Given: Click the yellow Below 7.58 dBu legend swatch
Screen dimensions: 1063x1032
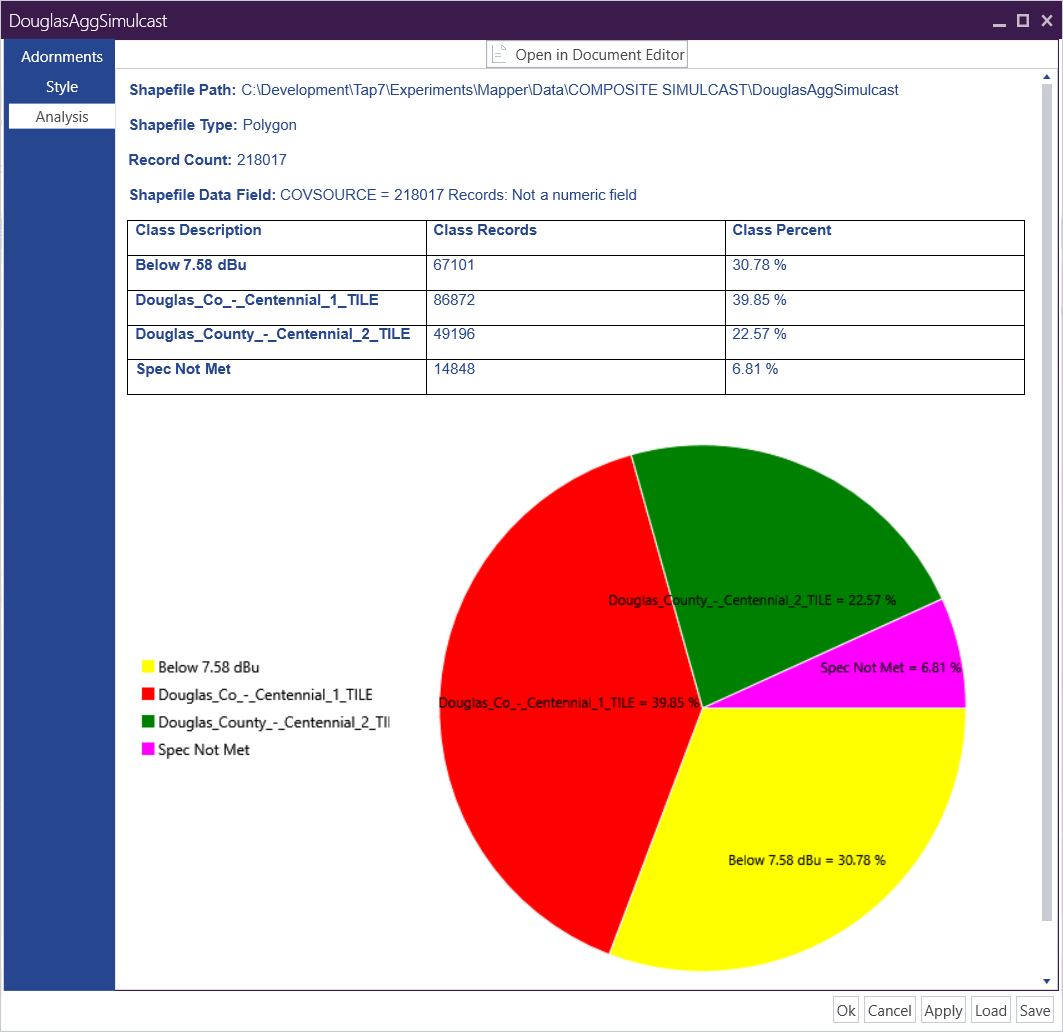Looking at the screenshot, I should click(148, 667).
